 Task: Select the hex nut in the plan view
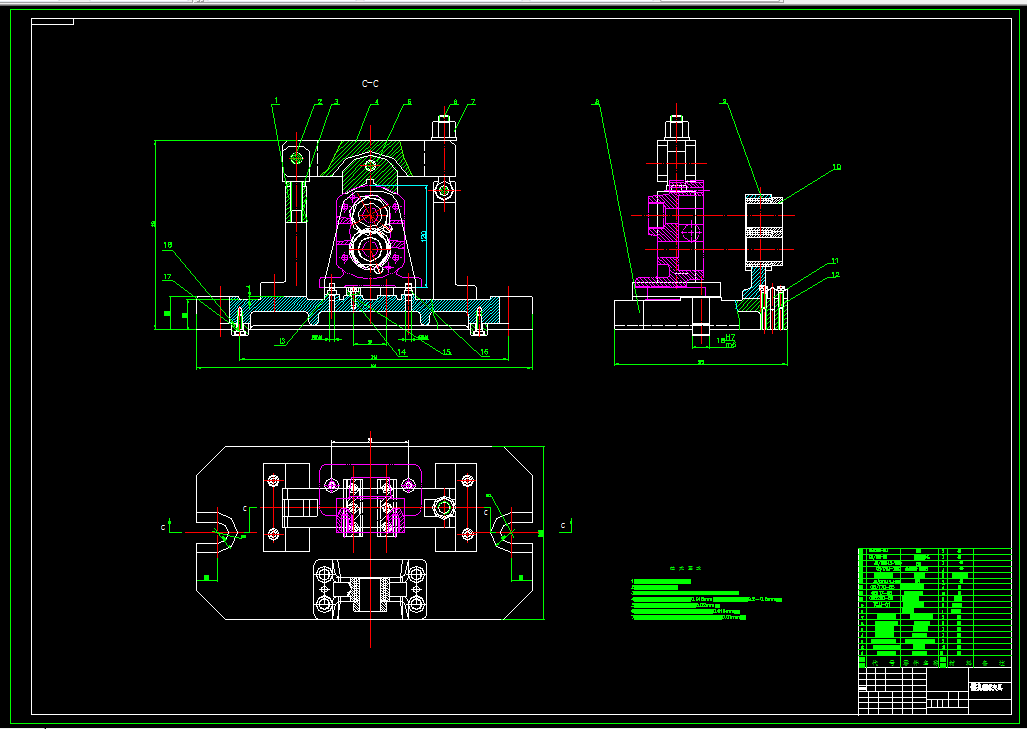(445, 507)
